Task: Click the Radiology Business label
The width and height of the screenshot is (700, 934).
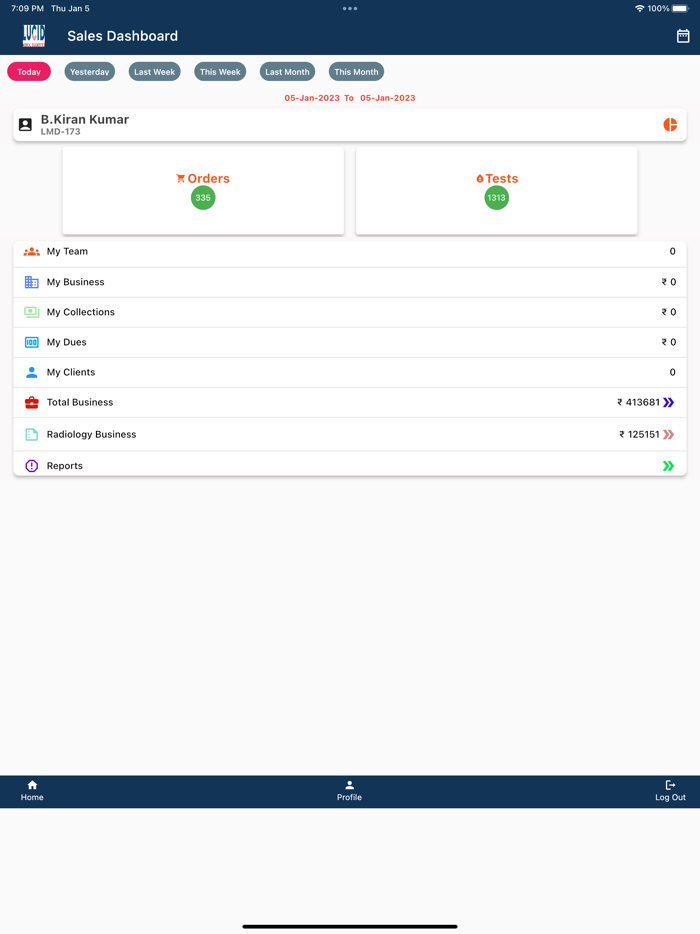Action: [x=91, y=435]
